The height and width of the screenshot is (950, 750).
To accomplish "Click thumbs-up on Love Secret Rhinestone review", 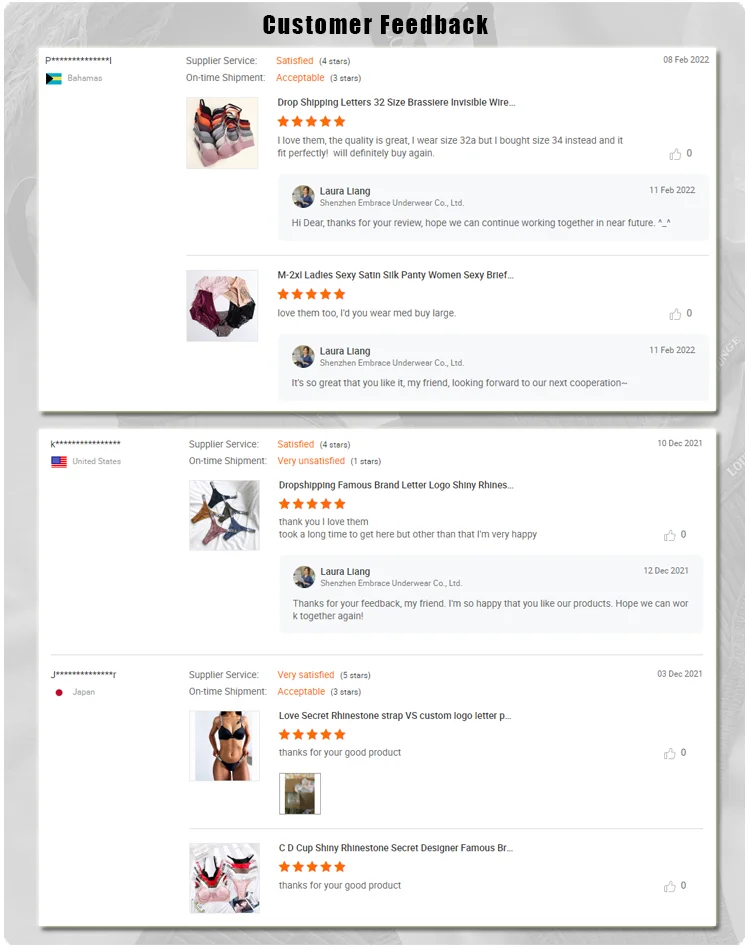I will [669, 753].
